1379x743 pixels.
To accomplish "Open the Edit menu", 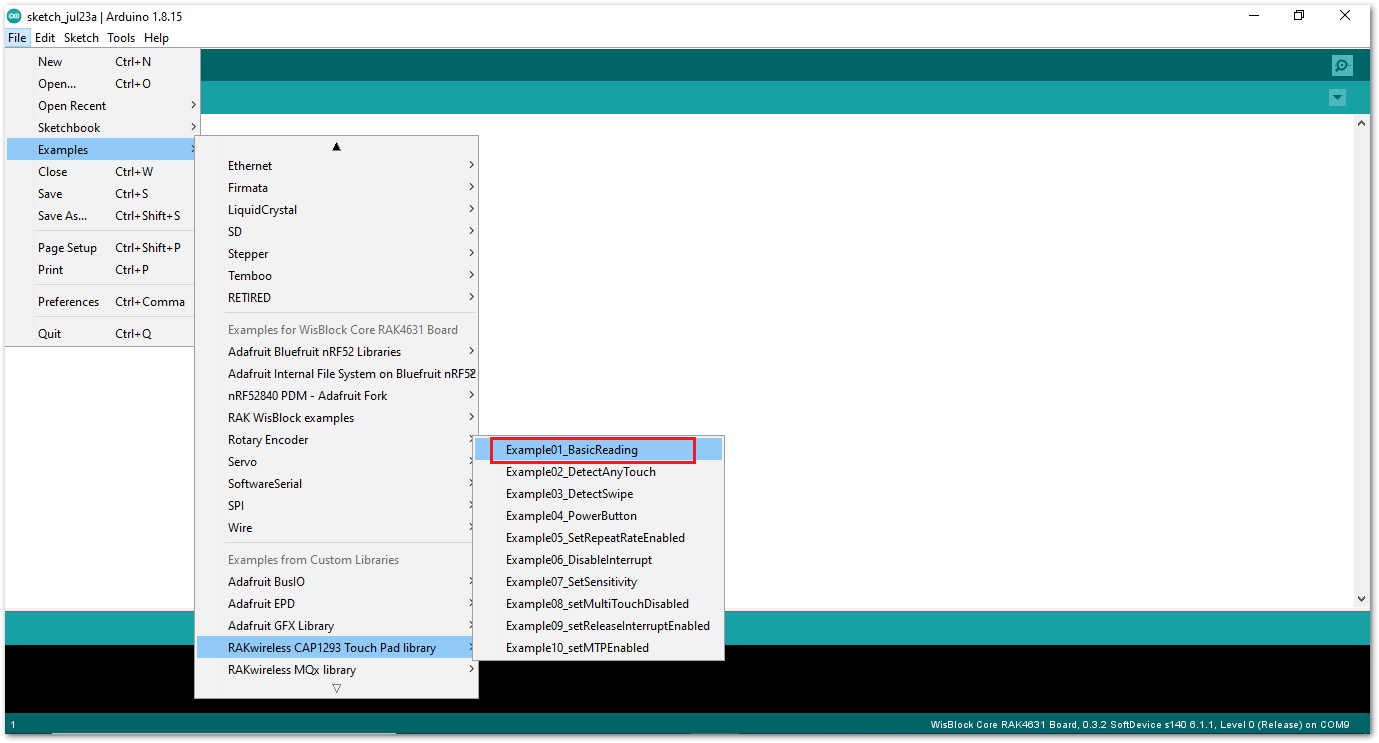I will pyautogui.click(x=45, y=38).
